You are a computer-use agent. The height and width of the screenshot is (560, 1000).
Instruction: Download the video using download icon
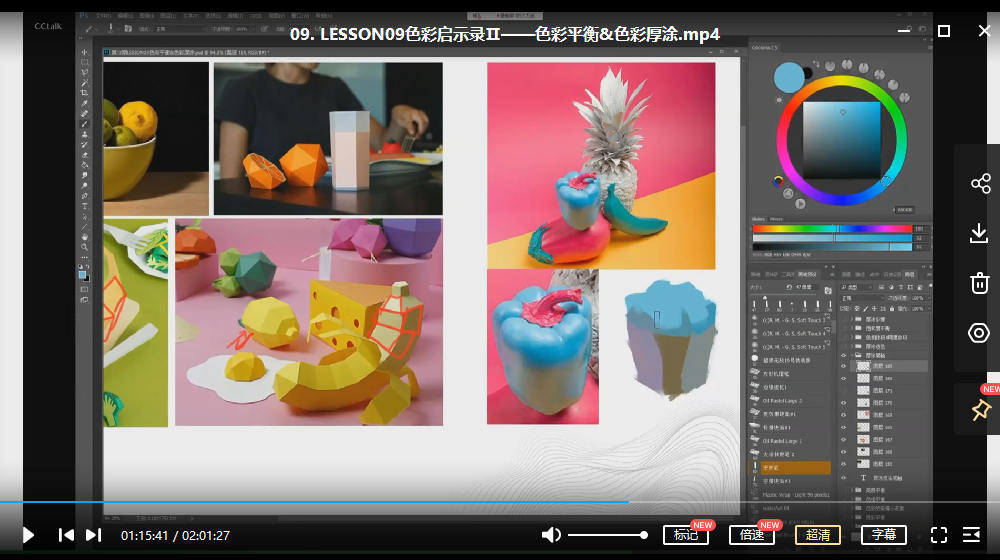(x=980, y=233)
